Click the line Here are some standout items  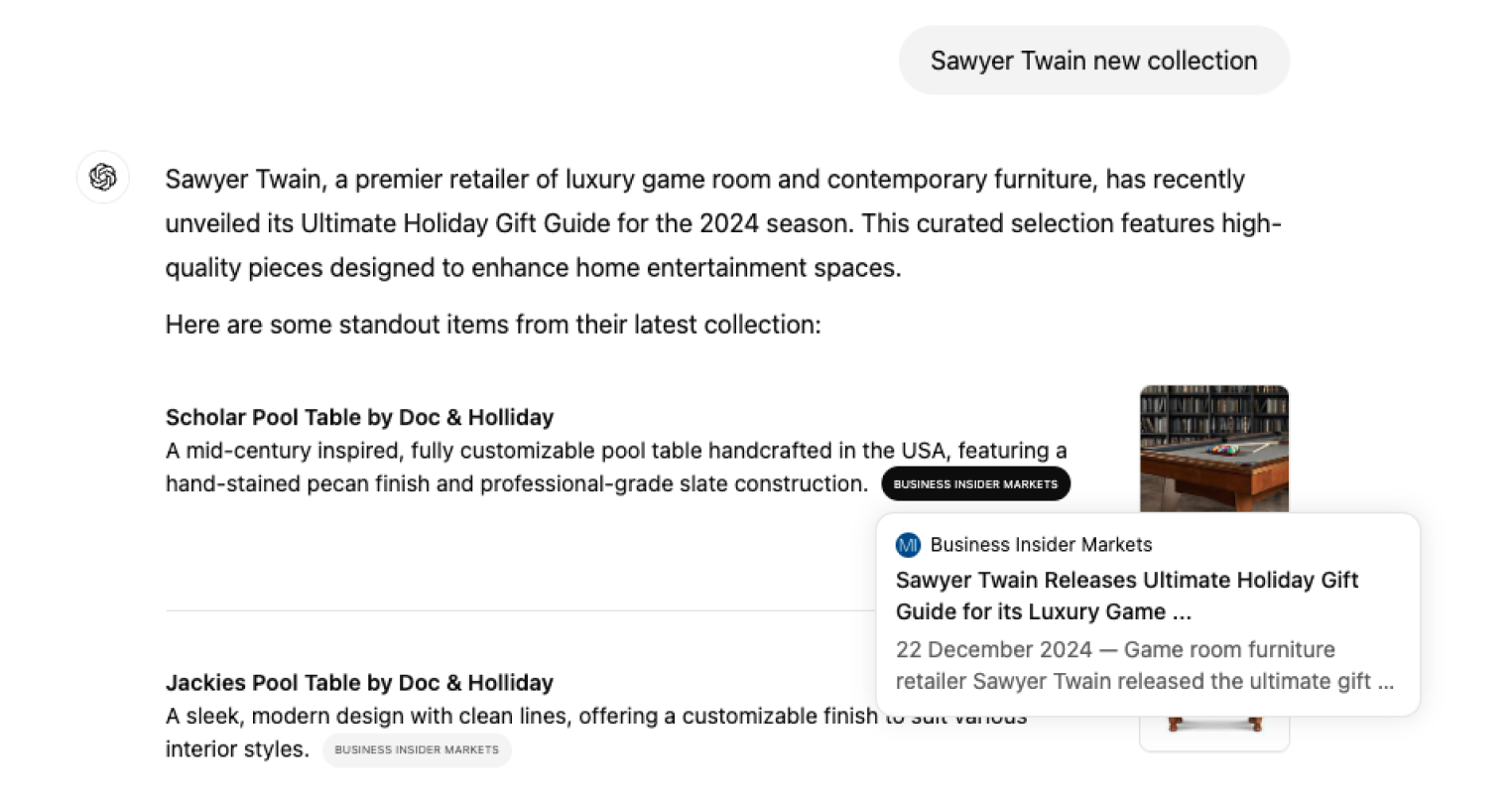coord(493,325)
